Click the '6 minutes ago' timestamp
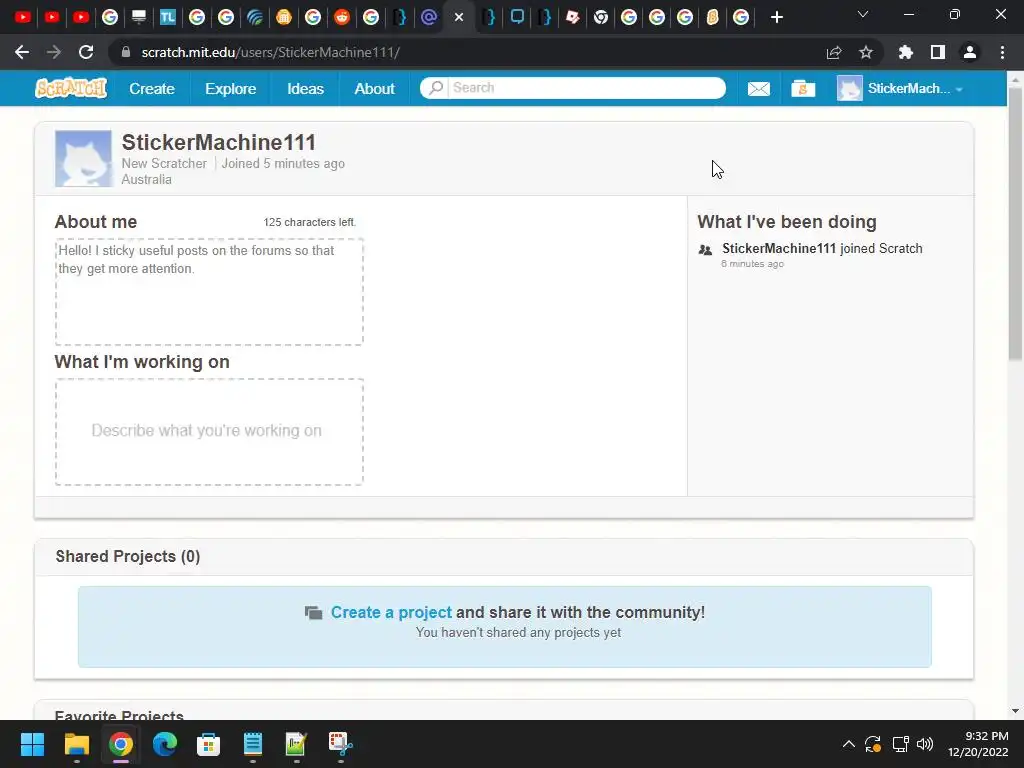 (x=752, y=264)
